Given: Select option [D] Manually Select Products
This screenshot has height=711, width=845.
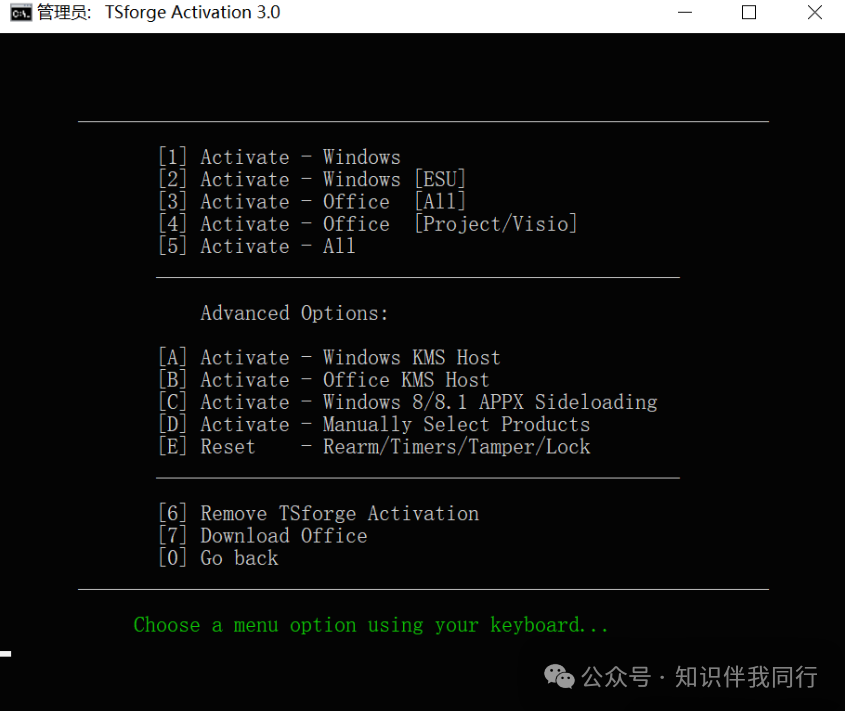Looking at the screenshot, I should coord(374,424).
